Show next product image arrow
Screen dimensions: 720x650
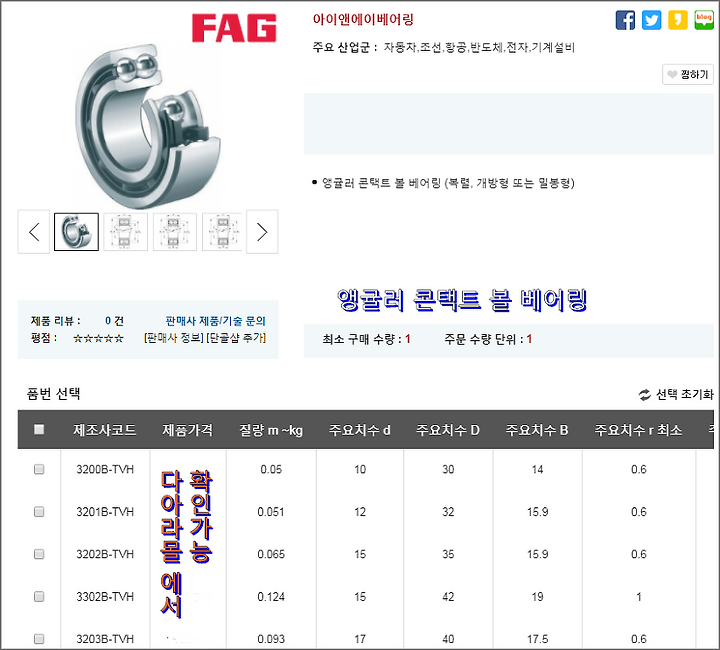tap(262, 232)
